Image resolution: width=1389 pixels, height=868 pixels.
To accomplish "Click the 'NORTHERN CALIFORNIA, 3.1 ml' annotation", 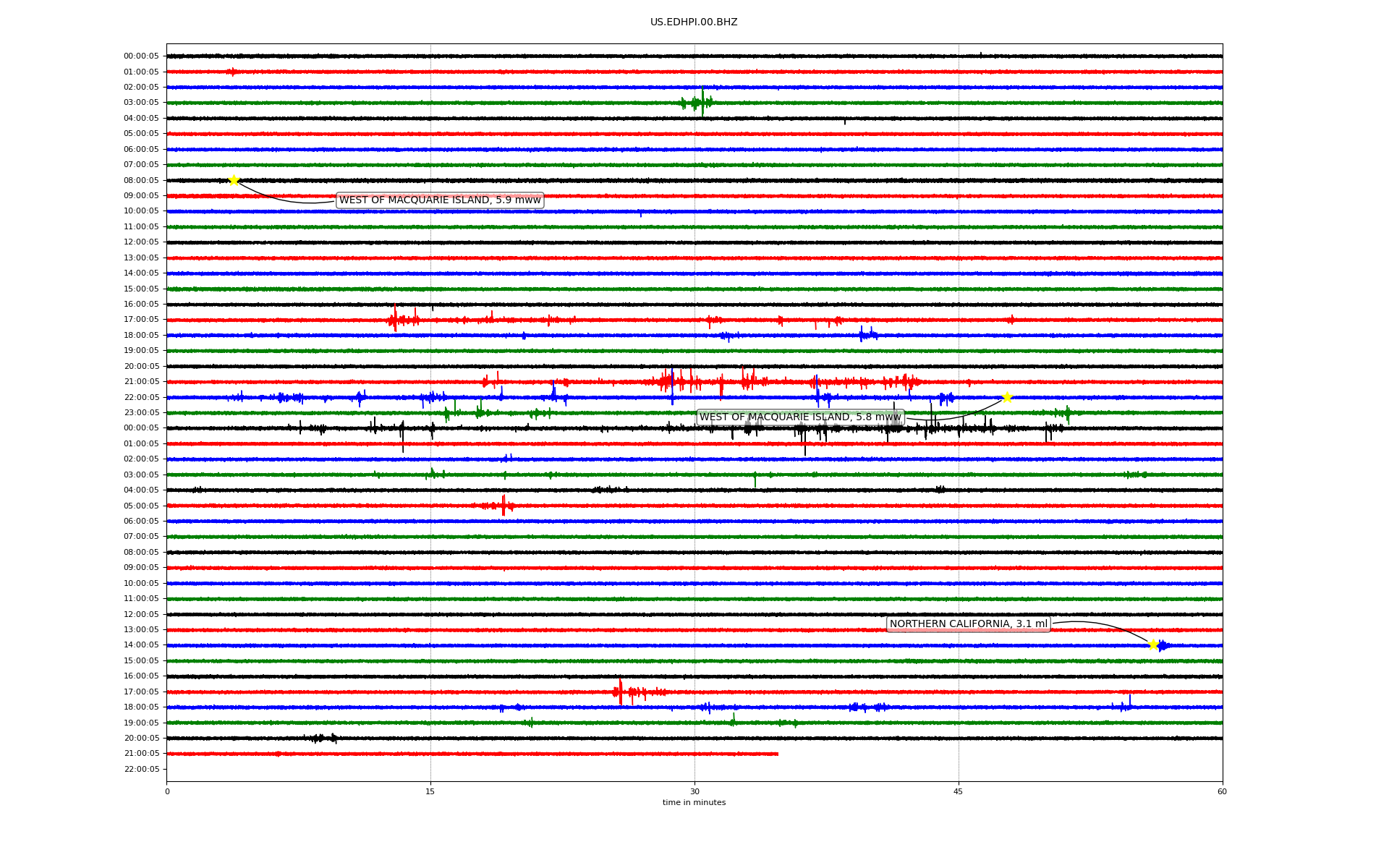I will point(968,624).
